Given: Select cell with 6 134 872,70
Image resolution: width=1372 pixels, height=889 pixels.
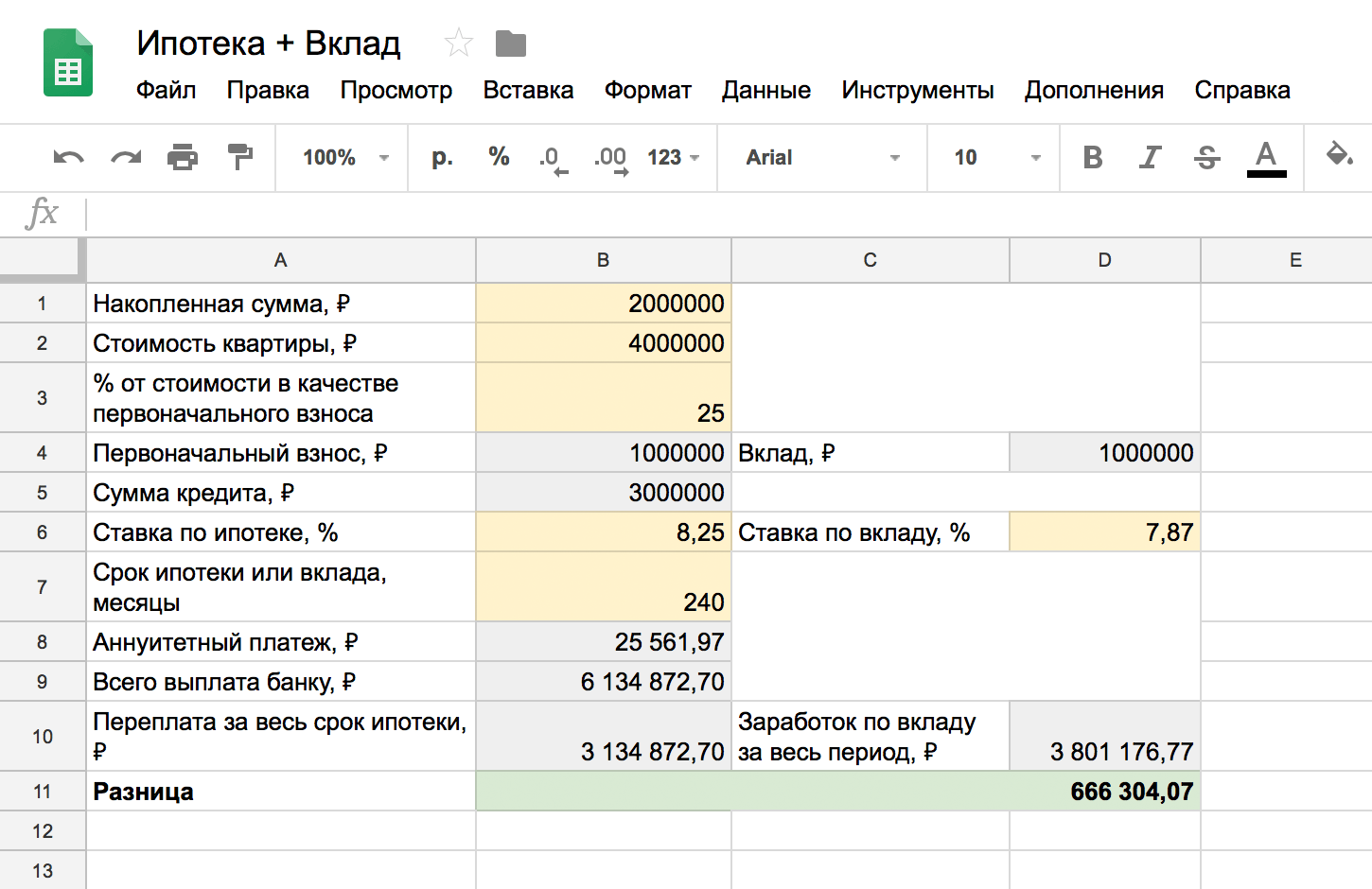Looking at the screenshot, I should (x=604, y=682).
